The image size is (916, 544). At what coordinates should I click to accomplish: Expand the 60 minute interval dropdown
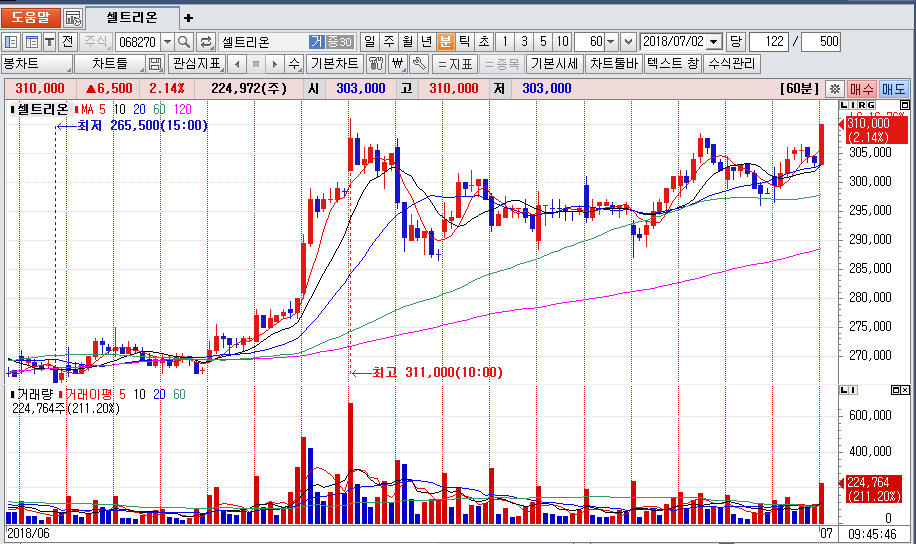(x=610, y=42)
